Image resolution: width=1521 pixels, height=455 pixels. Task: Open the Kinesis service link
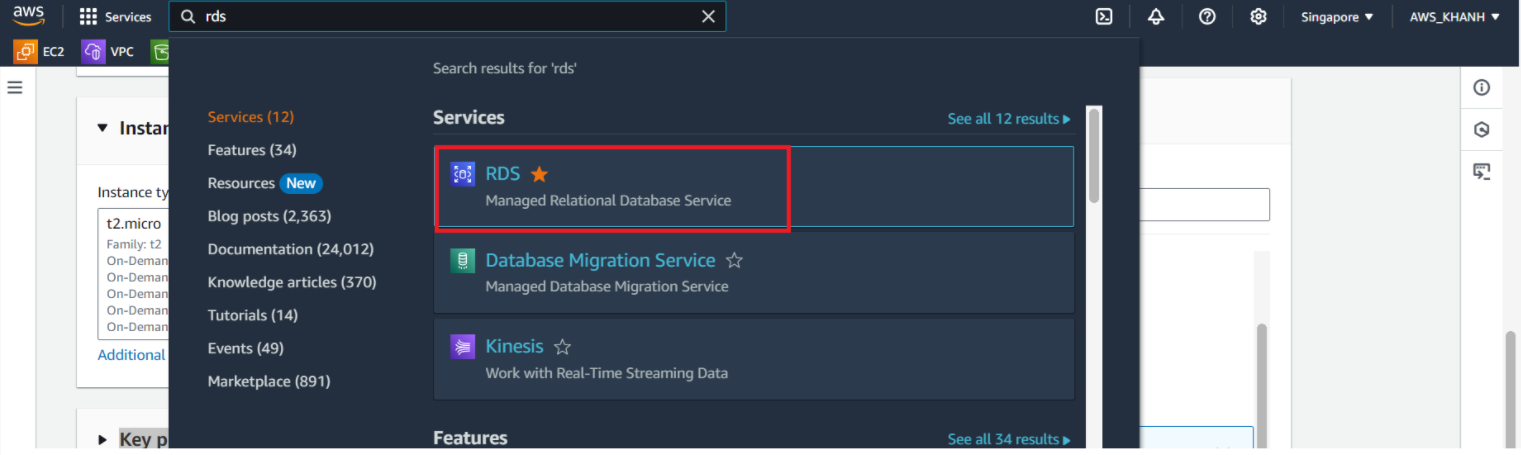514,346
